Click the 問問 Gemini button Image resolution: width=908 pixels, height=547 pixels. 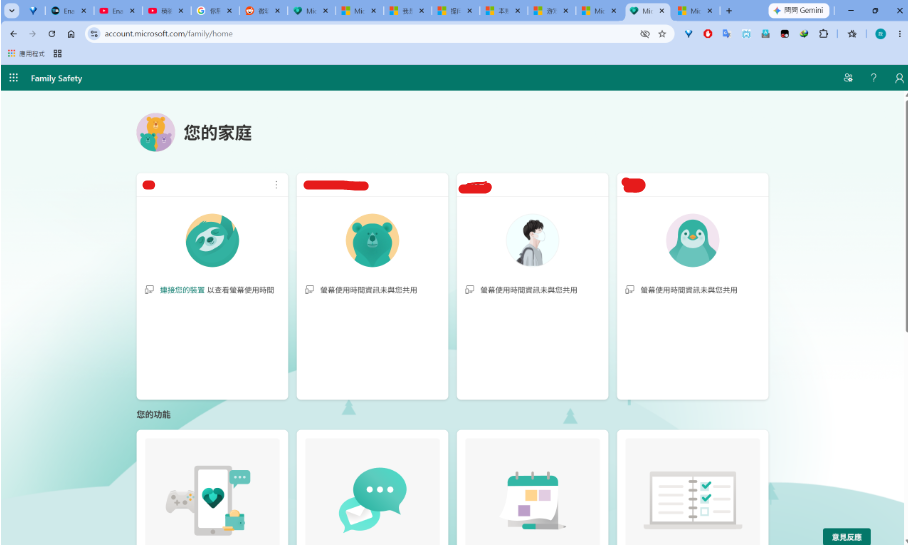tap(799, 10)
